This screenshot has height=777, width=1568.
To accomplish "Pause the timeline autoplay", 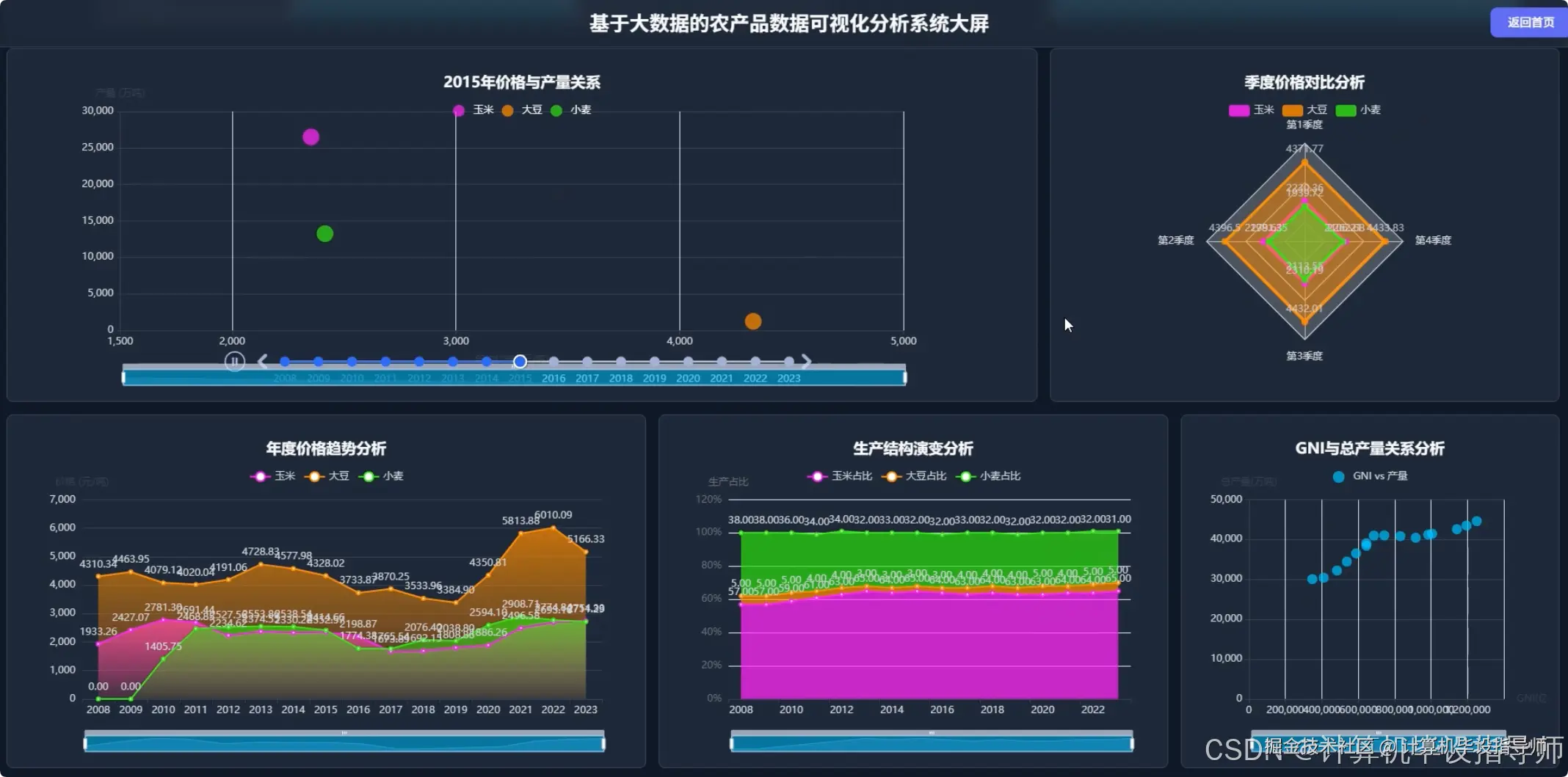I will tap(234, 361).
